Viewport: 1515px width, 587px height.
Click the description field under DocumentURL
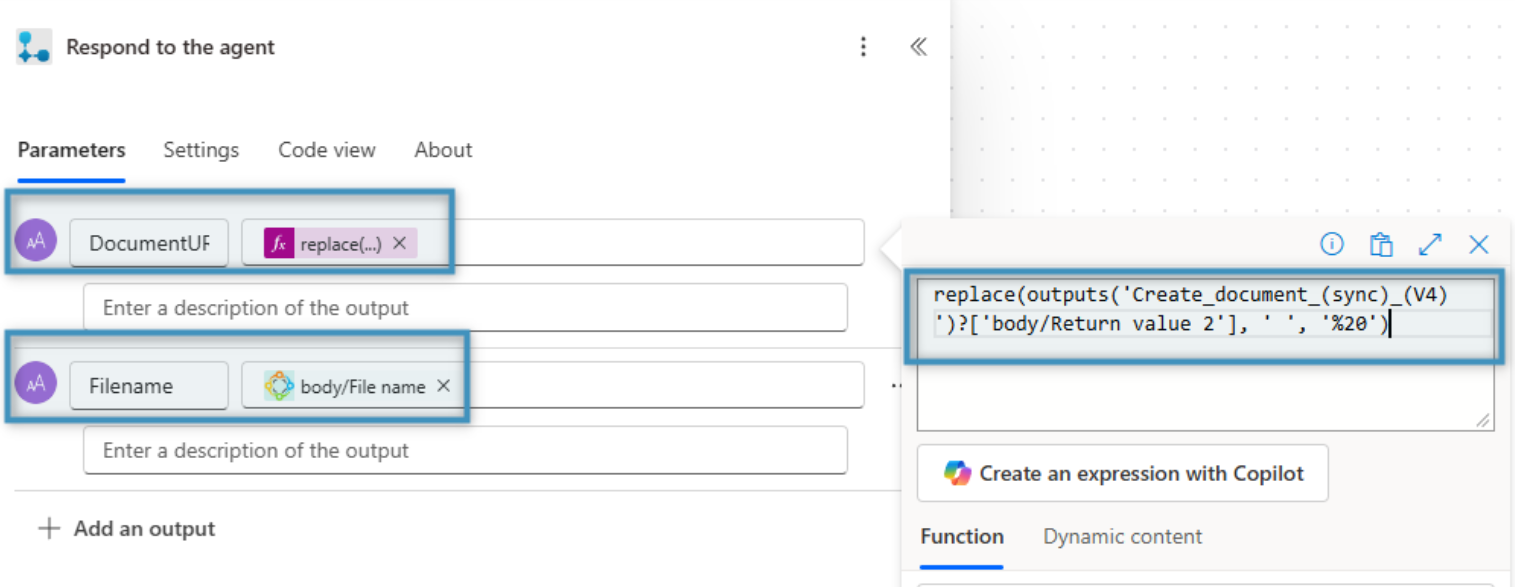coord(465,308)
